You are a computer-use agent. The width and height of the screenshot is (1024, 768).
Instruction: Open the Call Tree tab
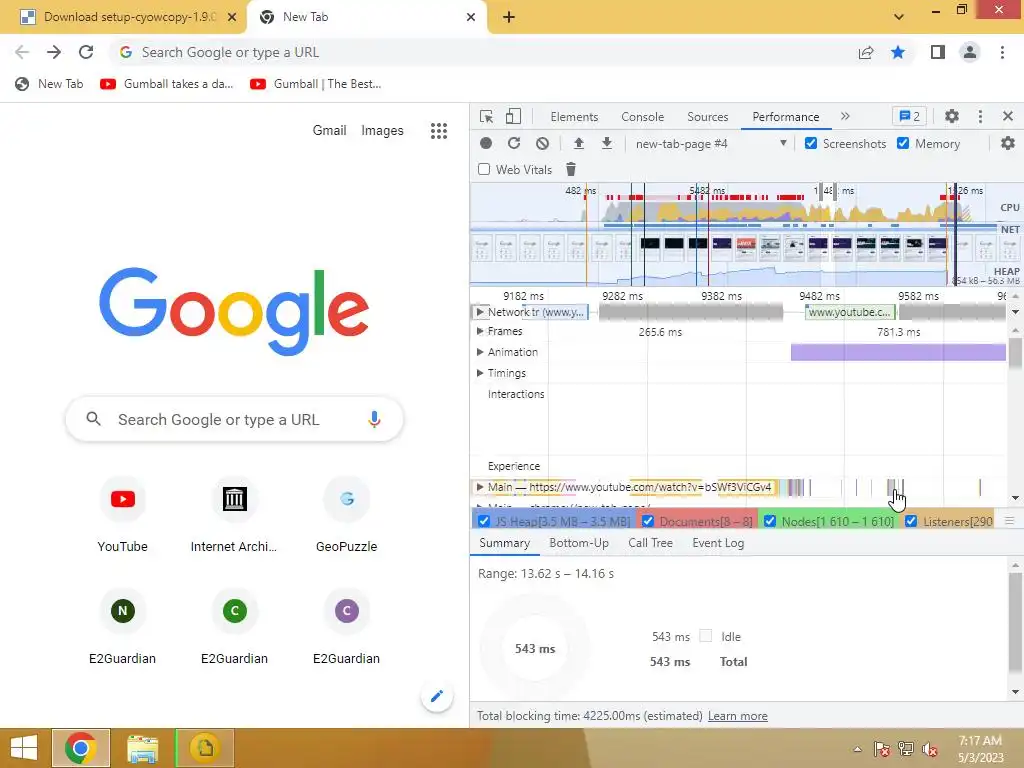point(650,543)
